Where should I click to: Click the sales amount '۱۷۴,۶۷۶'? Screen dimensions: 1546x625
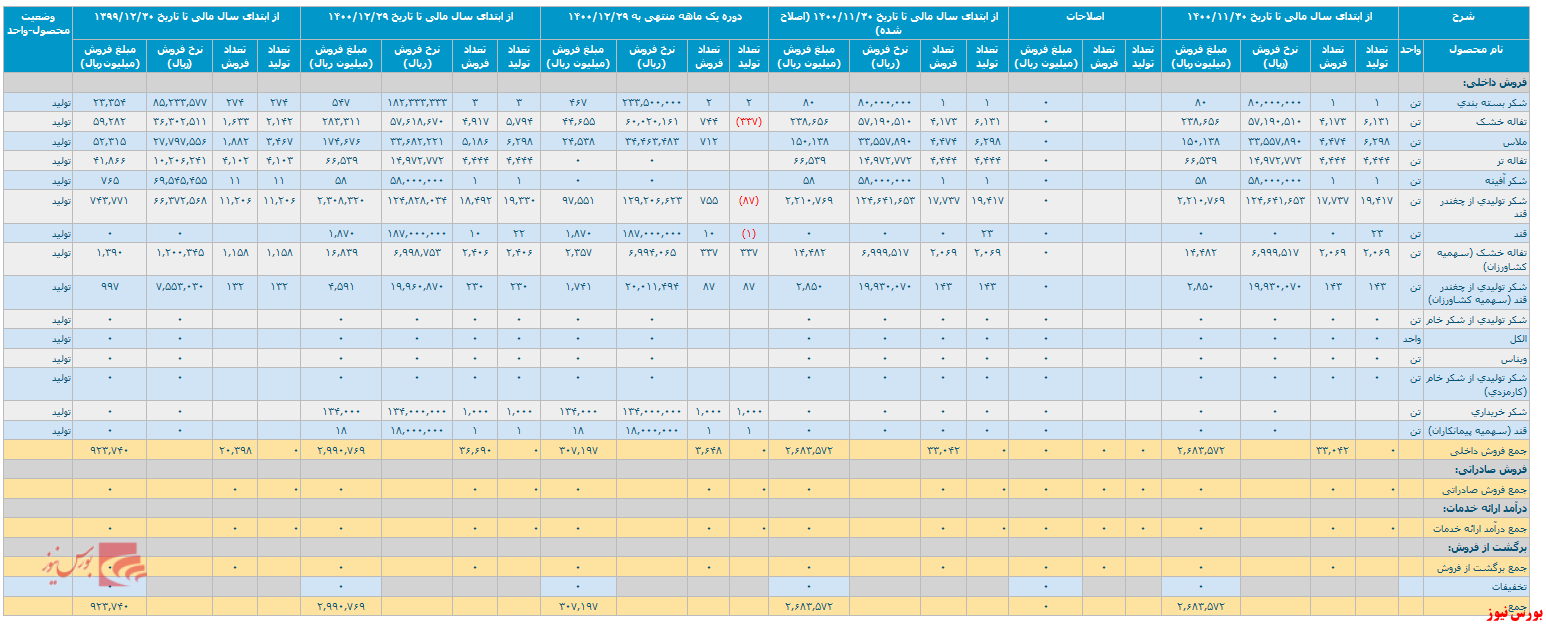[x=342, y=140]
